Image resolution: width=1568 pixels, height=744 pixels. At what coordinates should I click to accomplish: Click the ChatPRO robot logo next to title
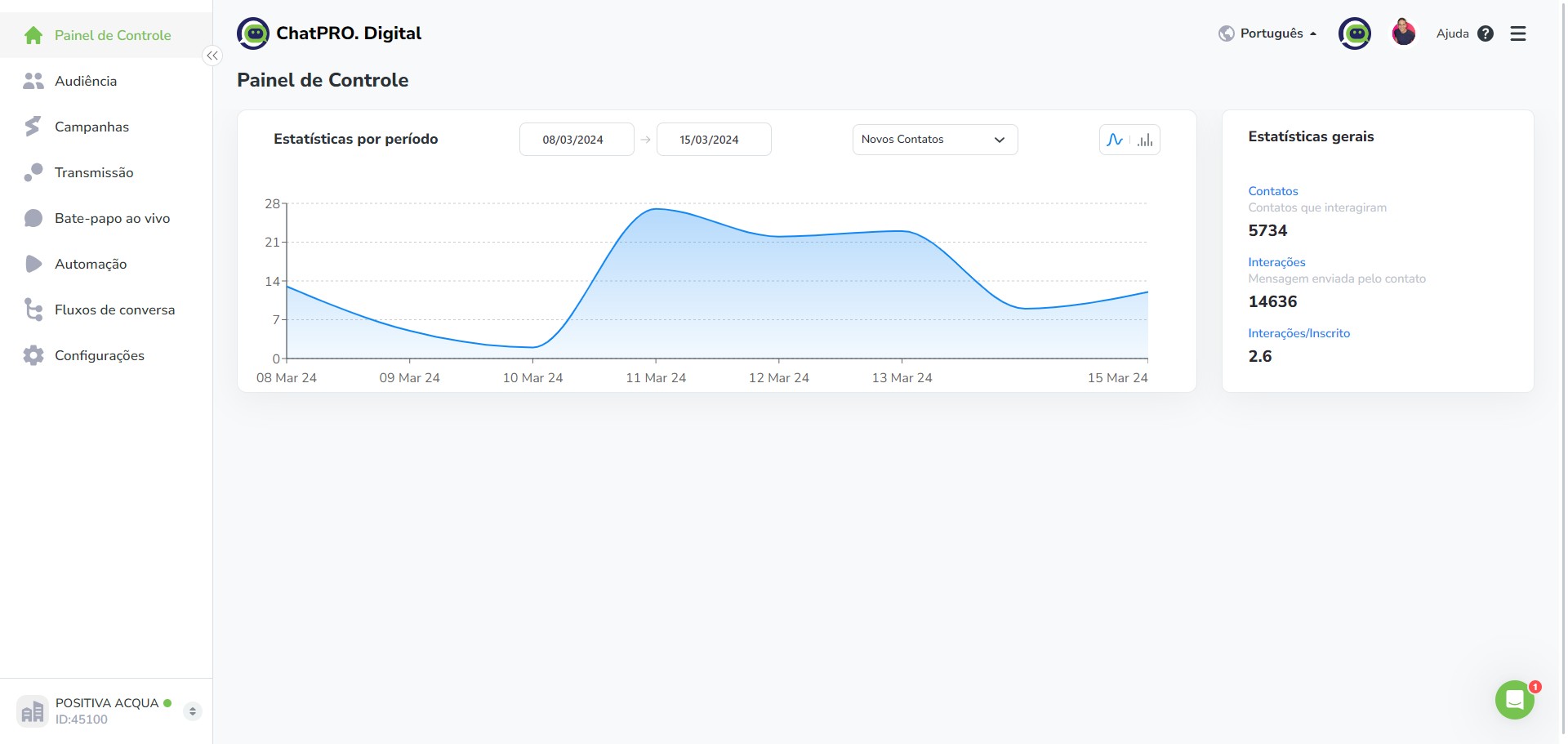point(253,33)
